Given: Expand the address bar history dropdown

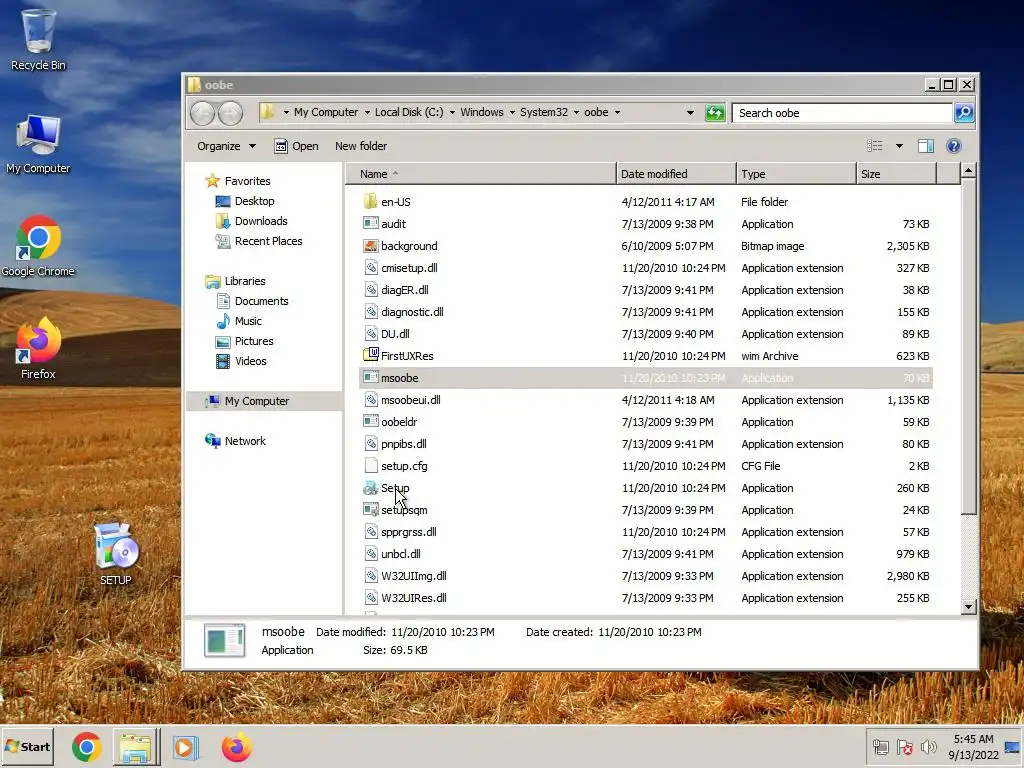Looking at the screenshot, I should (690, 113).
